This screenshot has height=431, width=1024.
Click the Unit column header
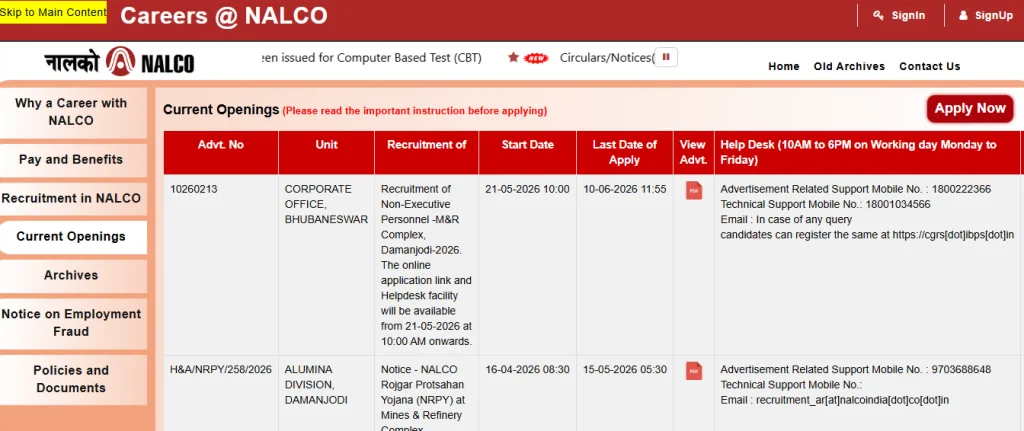pyautogui.click(x=327, y=152)
